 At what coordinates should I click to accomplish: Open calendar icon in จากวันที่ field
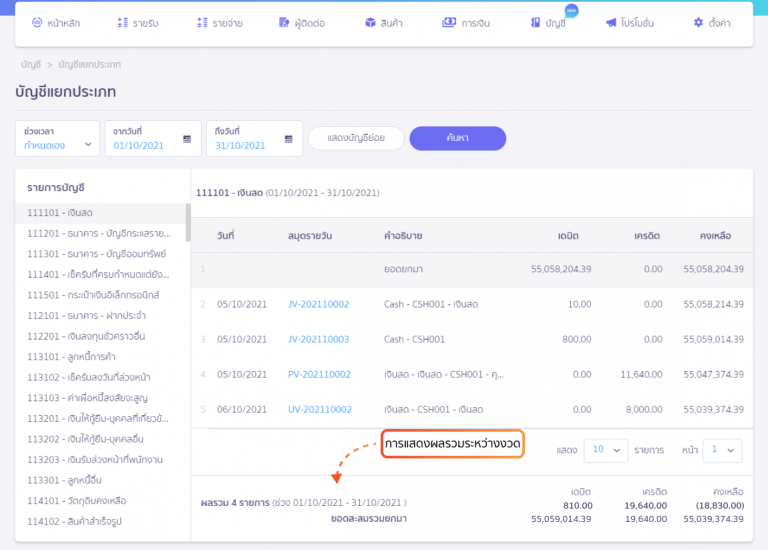[x=187, y=139]
